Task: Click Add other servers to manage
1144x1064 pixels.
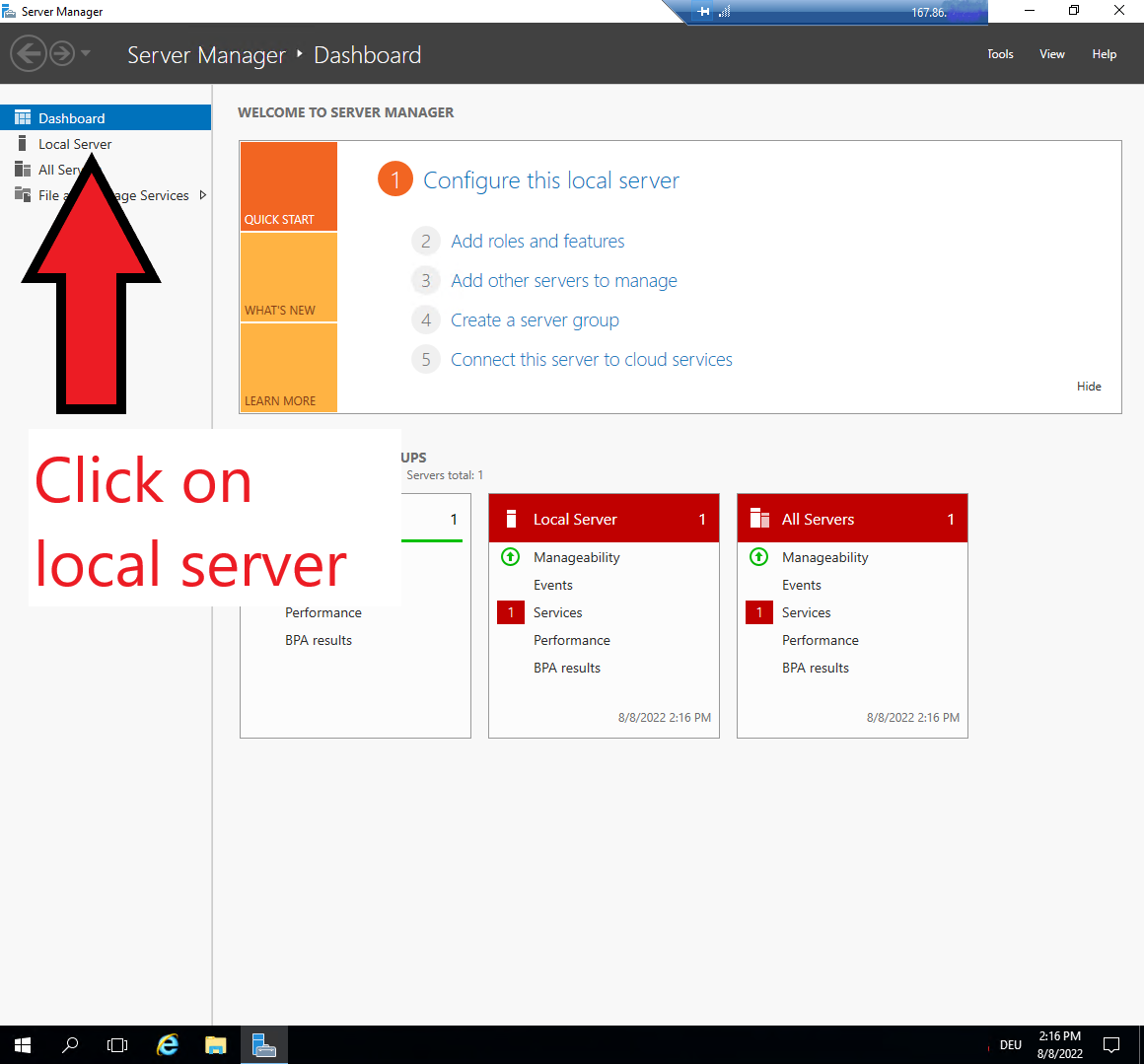Action: click(564, 281)
